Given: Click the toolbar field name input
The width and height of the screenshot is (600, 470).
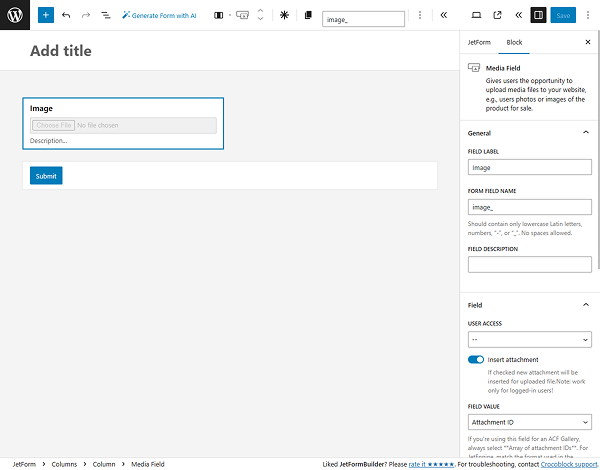Looking at the screenshot, I should click(363, 19).
